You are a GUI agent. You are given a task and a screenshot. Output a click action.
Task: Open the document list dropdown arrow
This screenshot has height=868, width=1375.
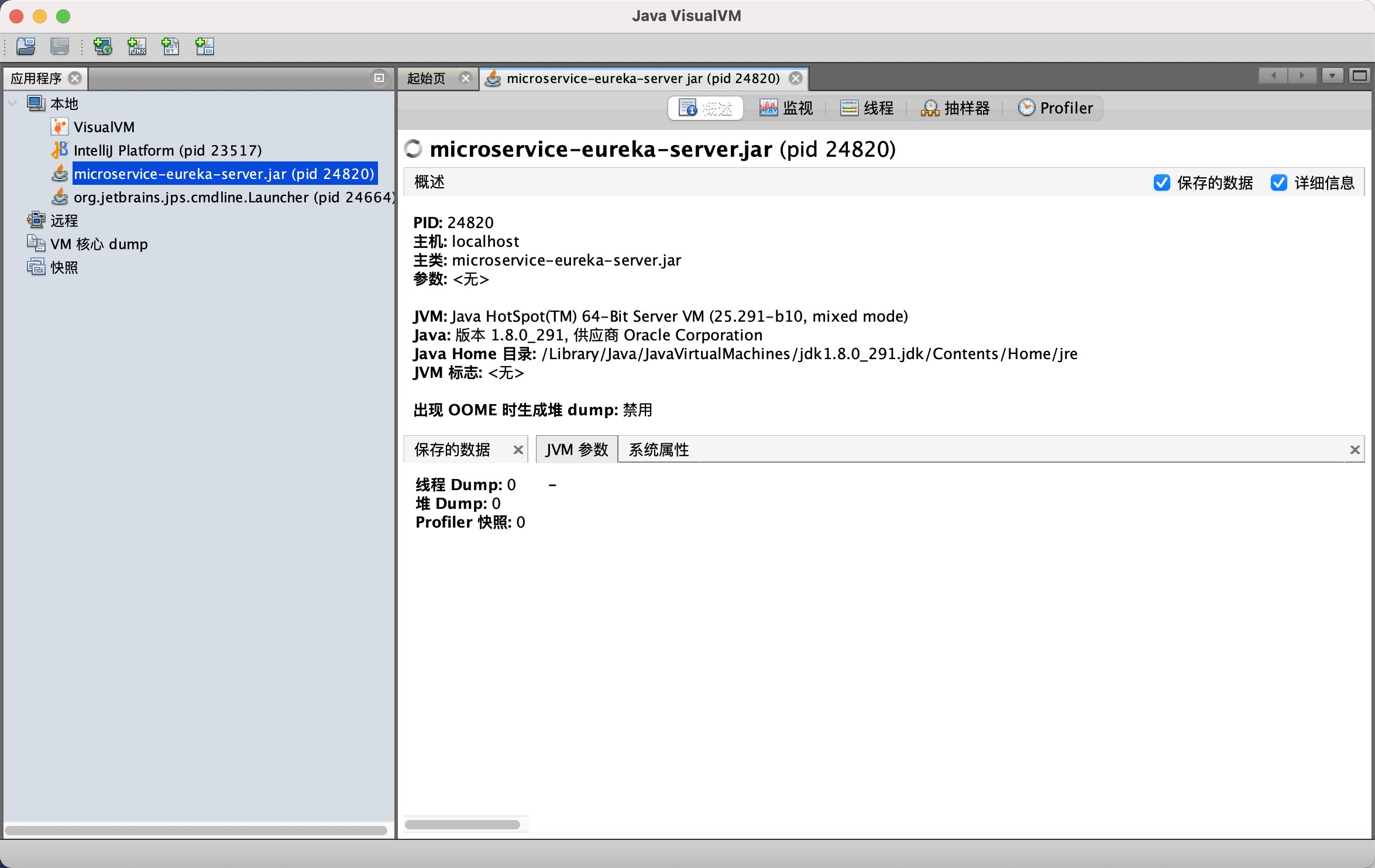tap(1332, 75)
